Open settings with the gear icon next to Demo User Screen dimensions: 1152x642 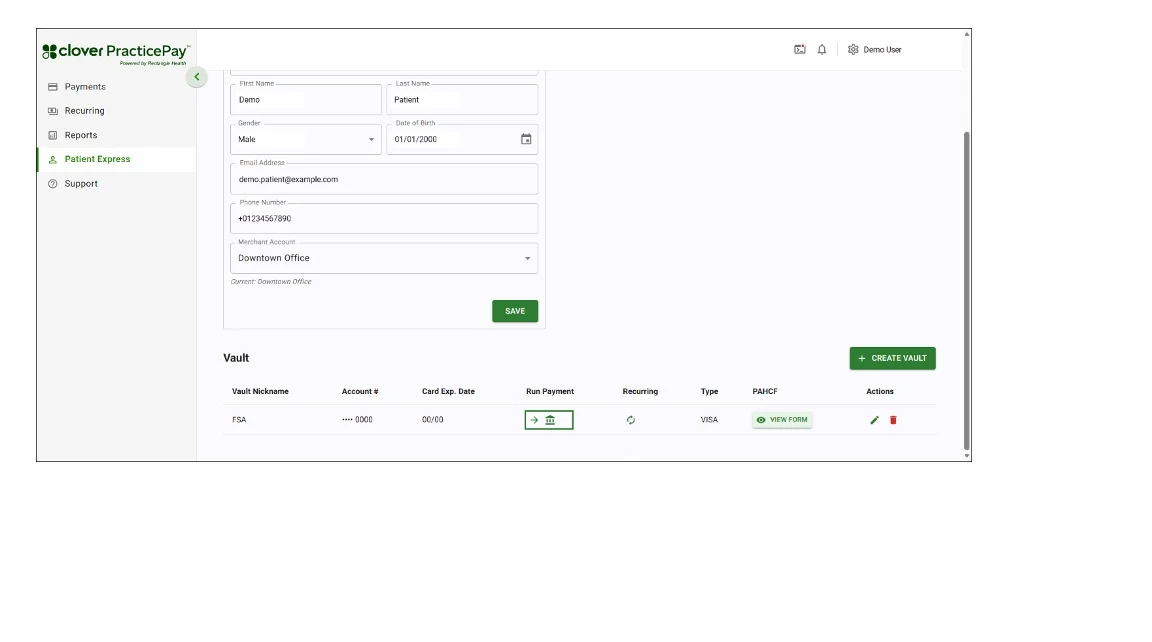(x=853, y=48)
